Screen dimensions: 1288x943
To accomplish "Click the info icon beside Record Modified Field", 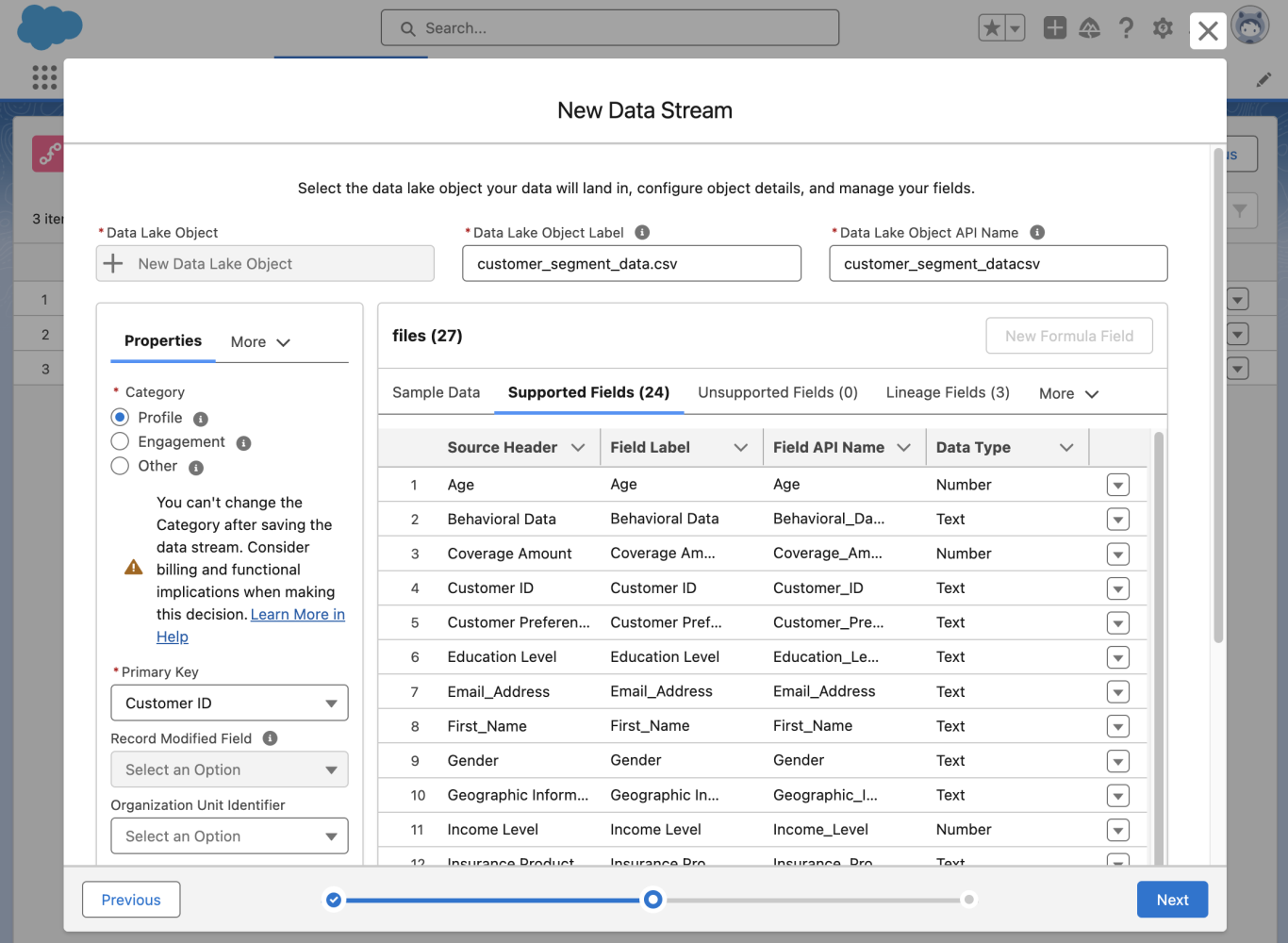I will click(x=271, y=737).
